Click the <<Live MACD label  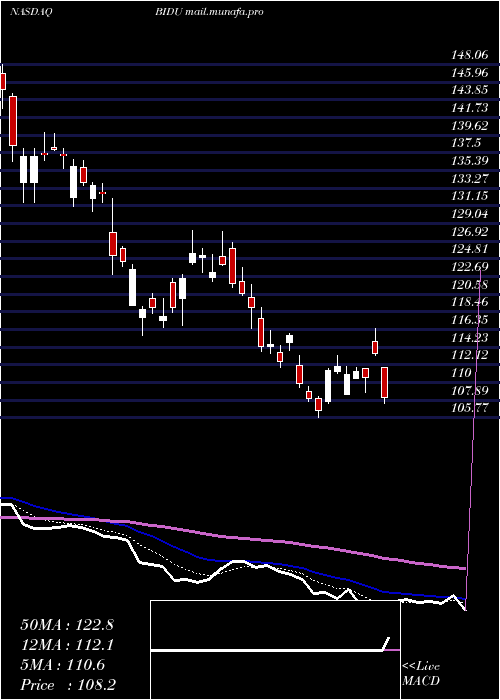[x=421, y=674]
